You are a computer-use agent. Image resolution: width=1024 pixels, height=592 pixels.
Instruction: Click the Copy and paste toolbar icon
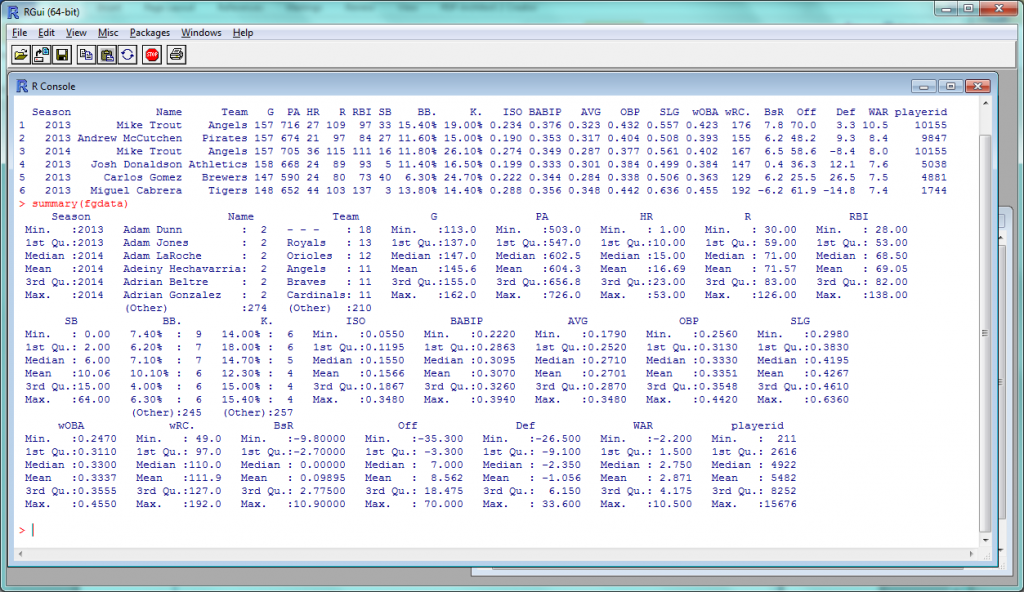point(126,54)
